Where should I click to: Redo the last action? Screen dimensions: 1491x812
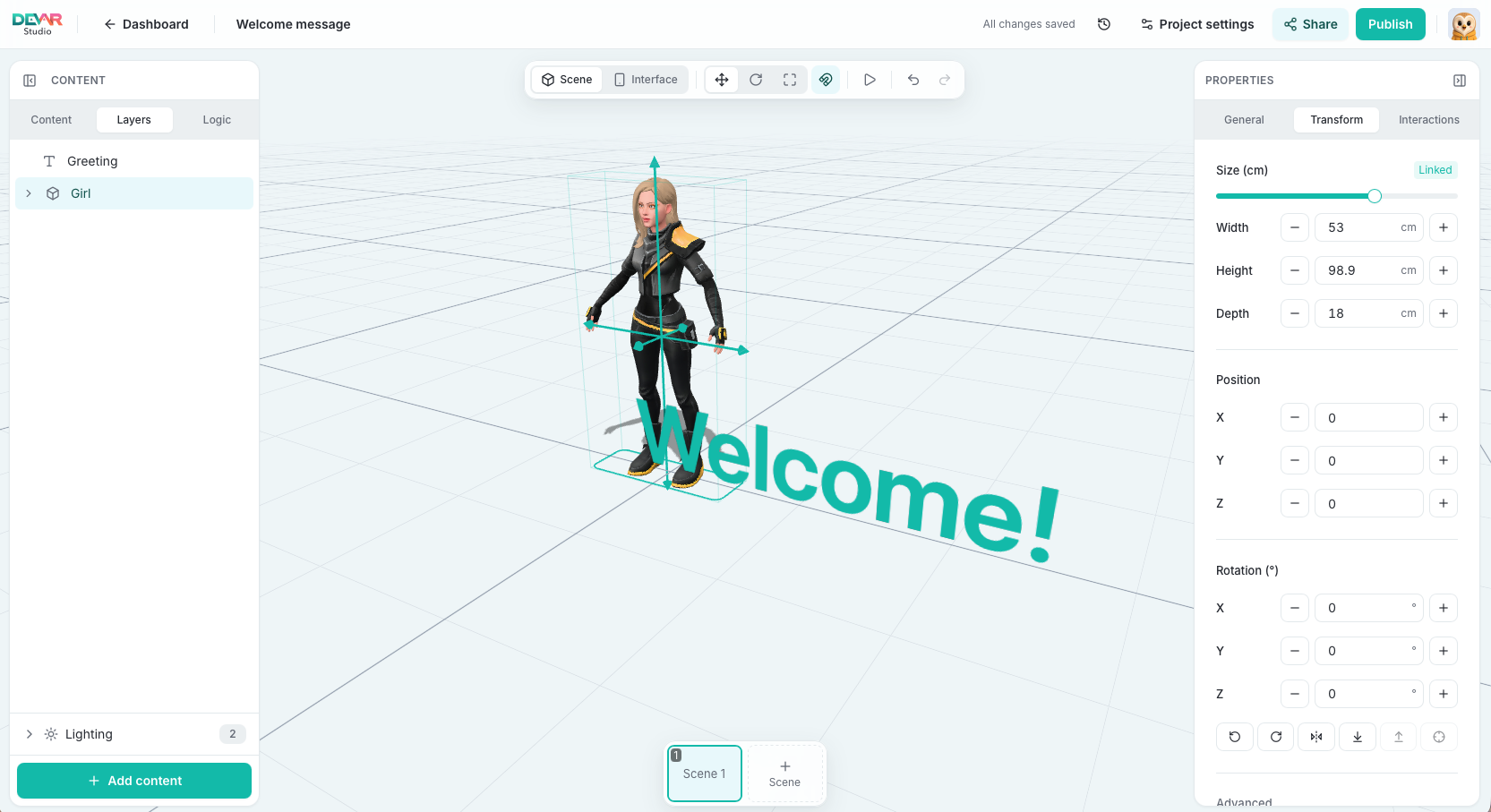click(945, 80)
